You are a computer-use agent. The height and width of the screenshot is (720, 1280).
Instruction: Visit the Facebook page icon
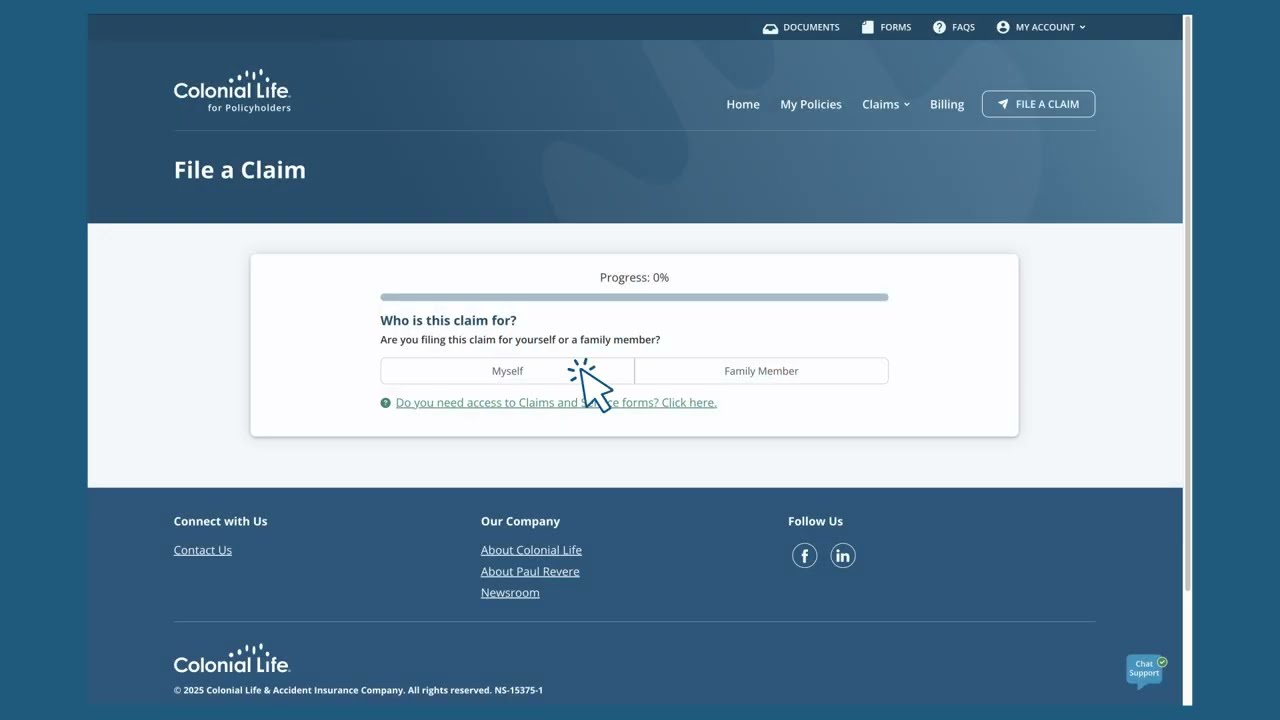[805, 556]
